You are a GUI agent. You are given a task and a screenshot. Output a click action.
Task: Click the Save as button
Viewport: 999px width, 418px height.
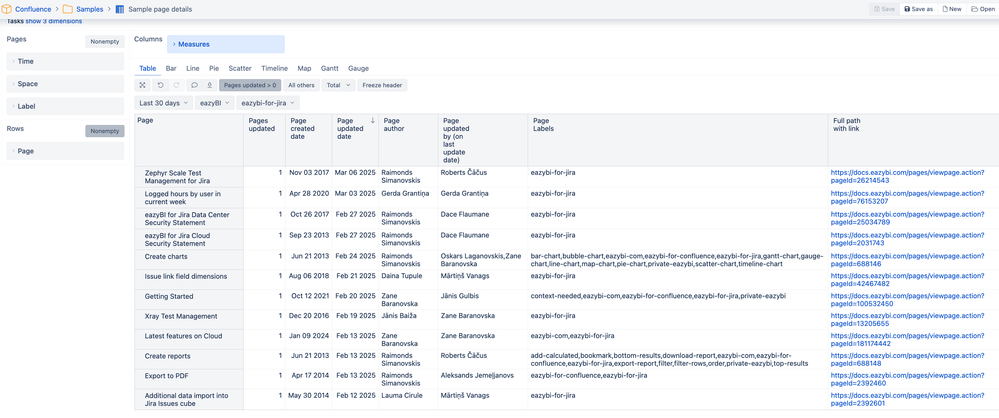(919, 10)
